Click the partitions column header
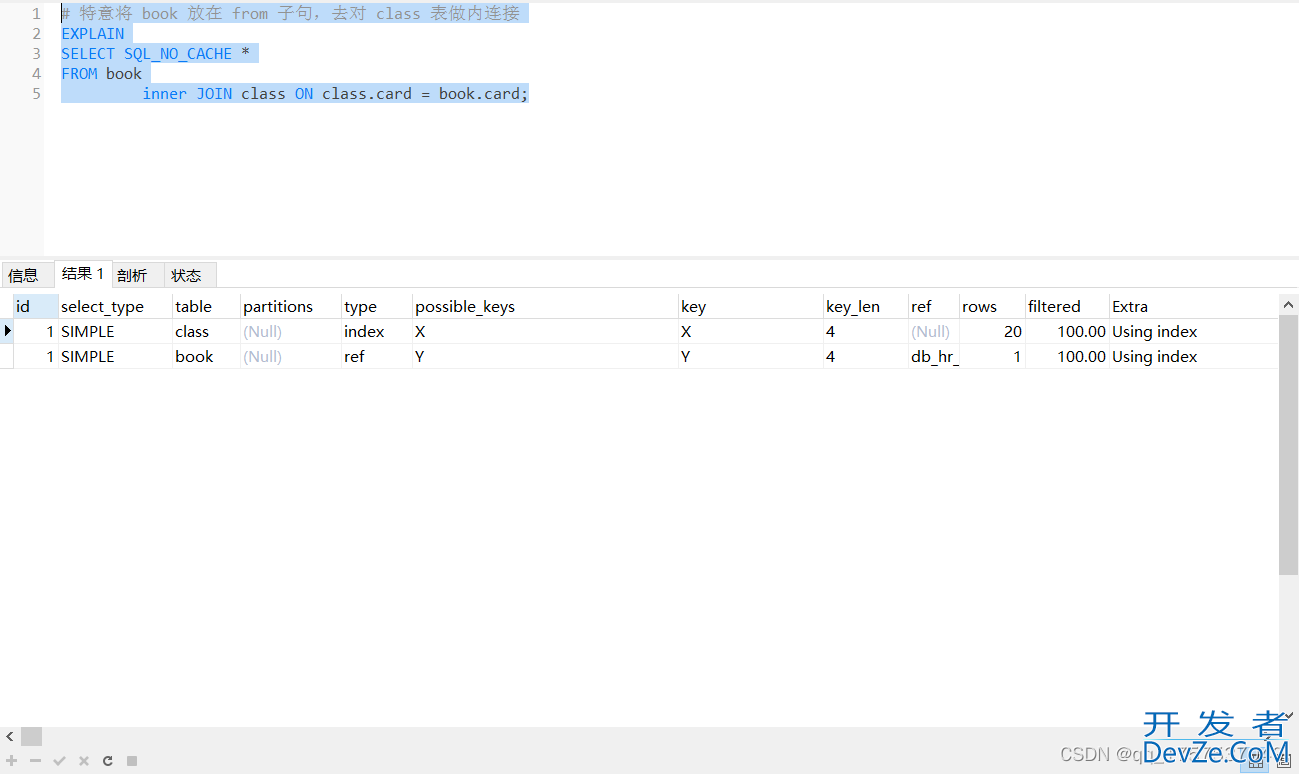1299x774 pixels. pos(291,306)
